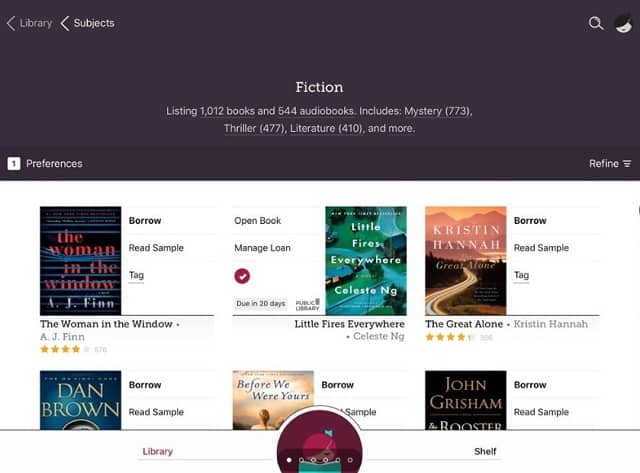Click the Due in 20 days label
Screen dimensions: 640x473
[261, 304]
